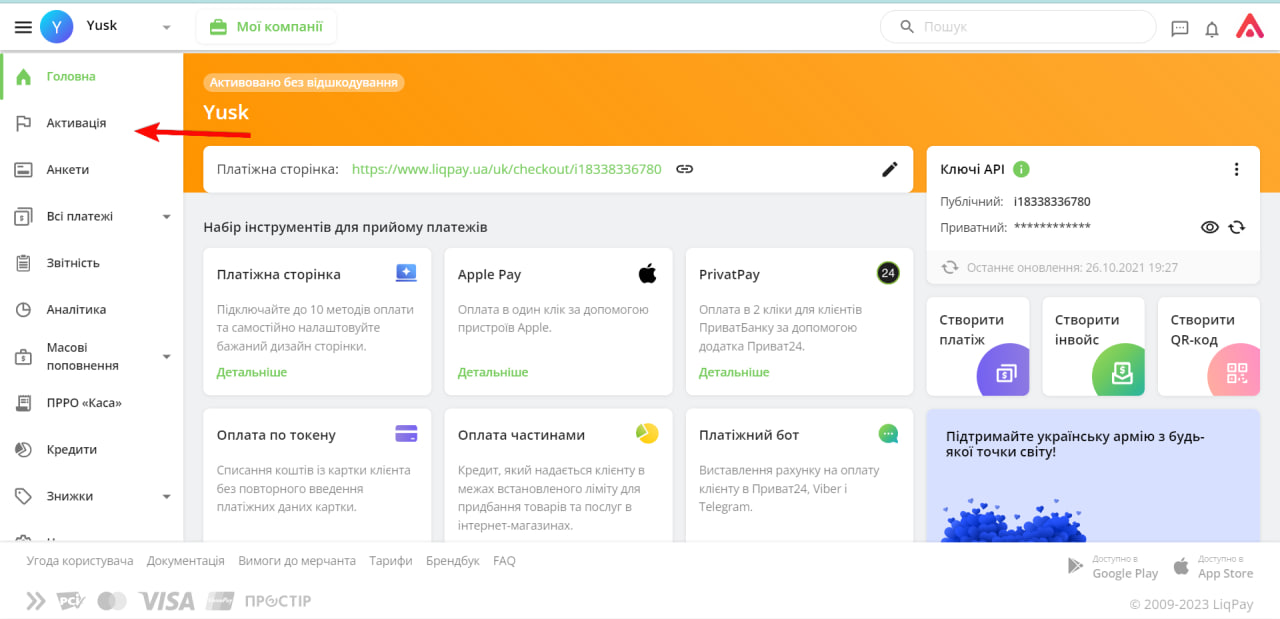Open Вимоги до мерчанта footer link
The width and height of the screenshot is (1280, 619).
point(297,561)
